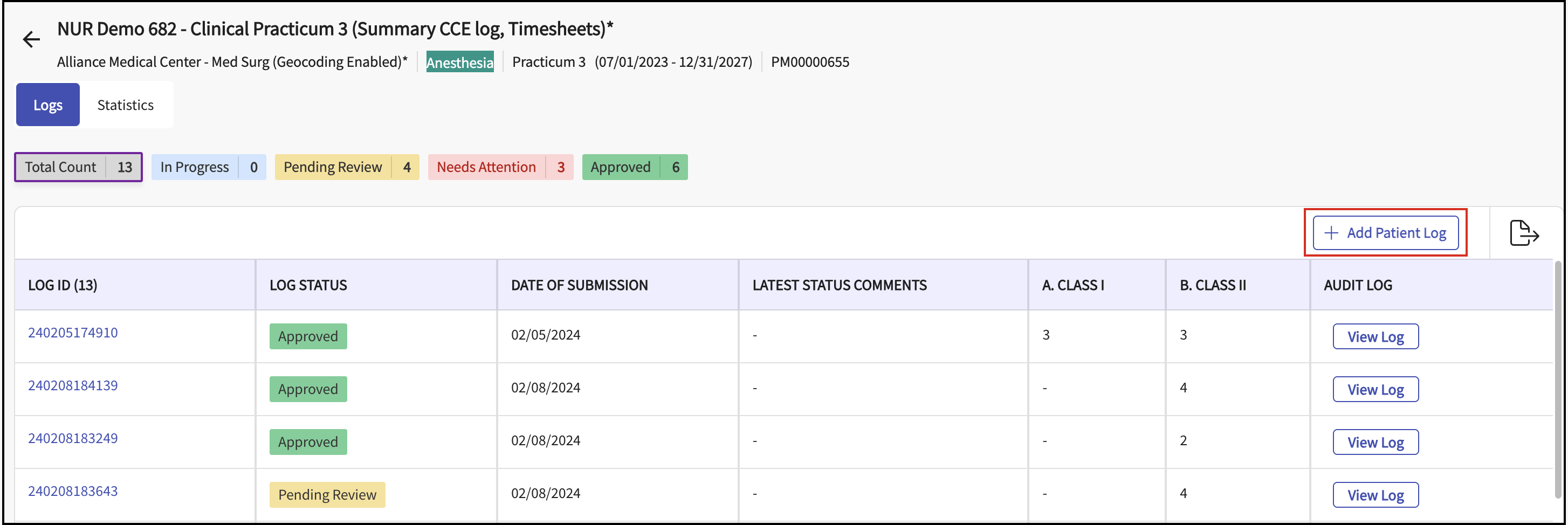Click the export logs icon
Image resolution: width=1568 pixels, height=525 pixels.
1524,233
